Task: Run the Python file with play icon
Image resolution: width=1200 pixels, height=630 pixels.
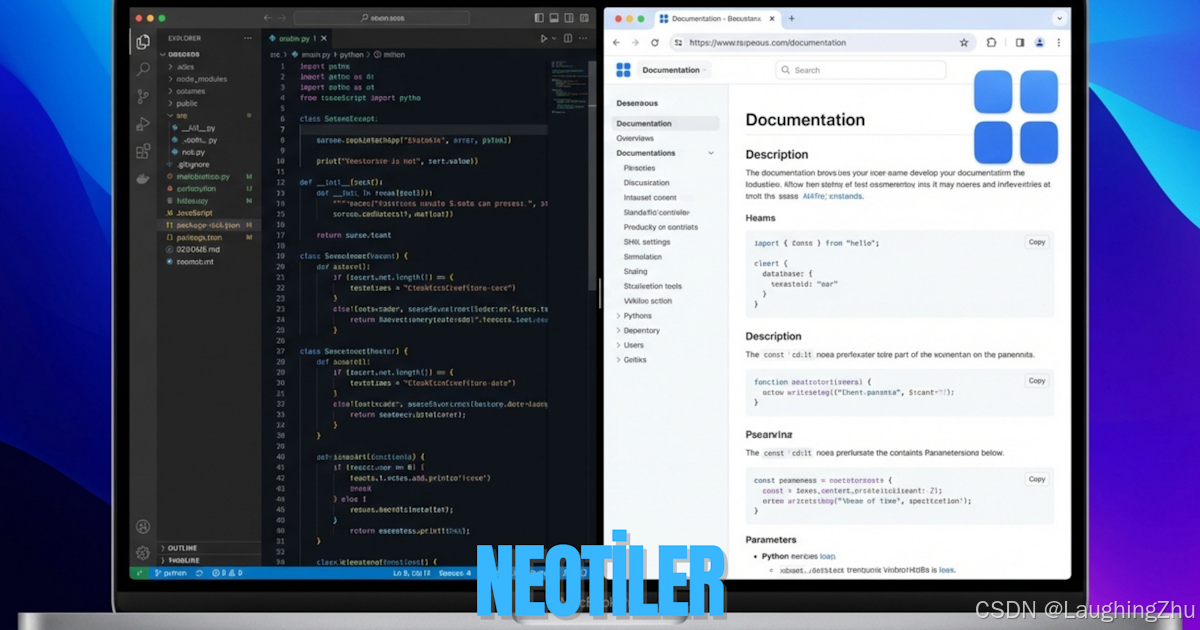Action: pos(544,38)
